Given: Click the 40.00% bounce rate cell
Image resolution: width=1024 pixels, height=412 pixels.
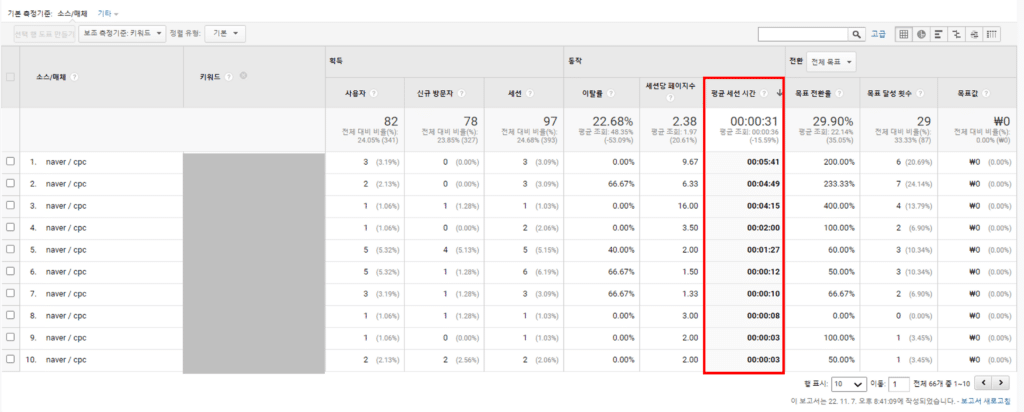Looking at the screenshot, I should coord(620,249).
